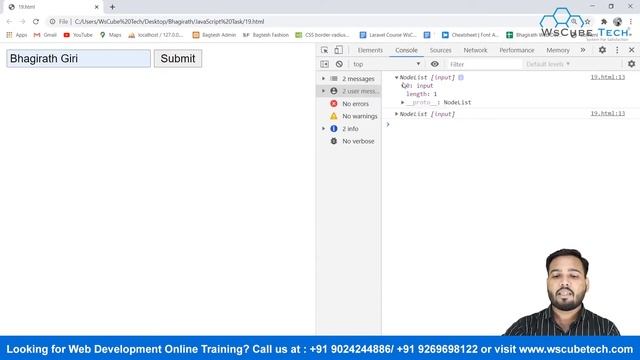Open the Default levels dropdown
Image resolution: width=640 pixels, height=360 pixels.
[x=548, y=64]
